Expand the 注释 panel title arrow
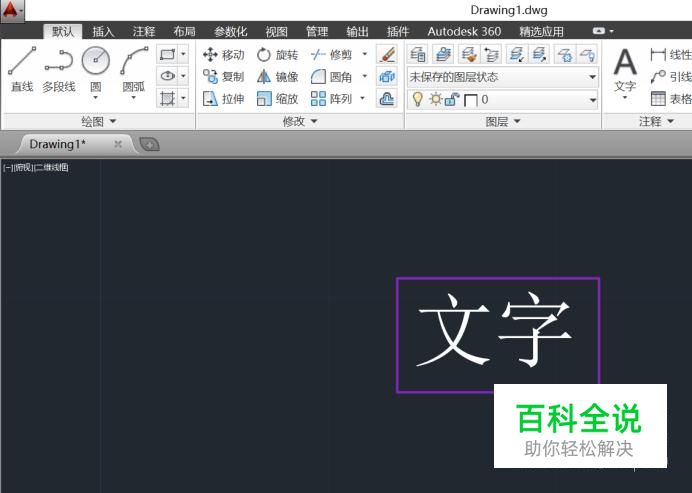 coord(670,121)
